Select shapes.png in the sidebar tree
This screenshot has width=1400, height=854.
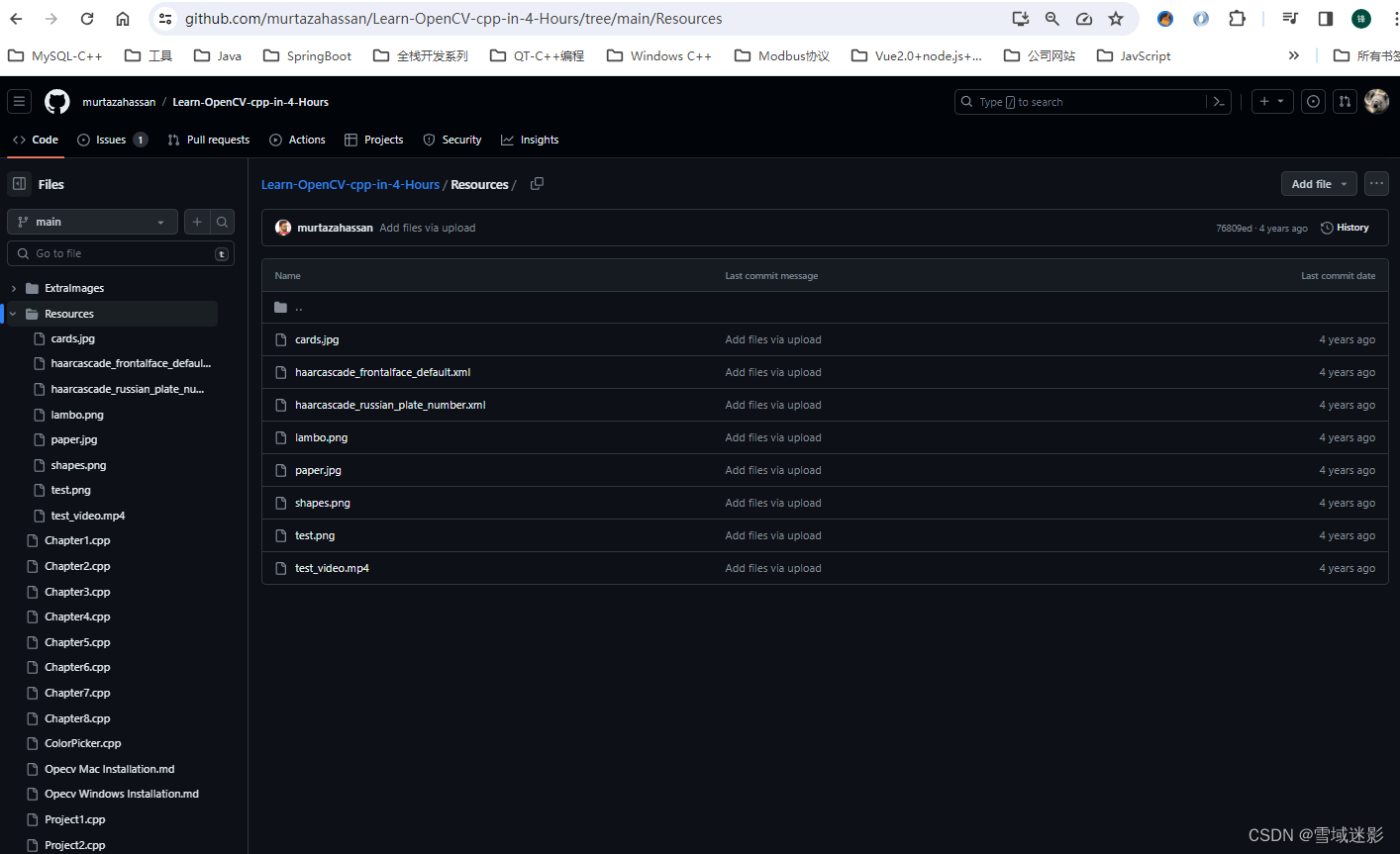pyautogui.click(x=78, y=465)
